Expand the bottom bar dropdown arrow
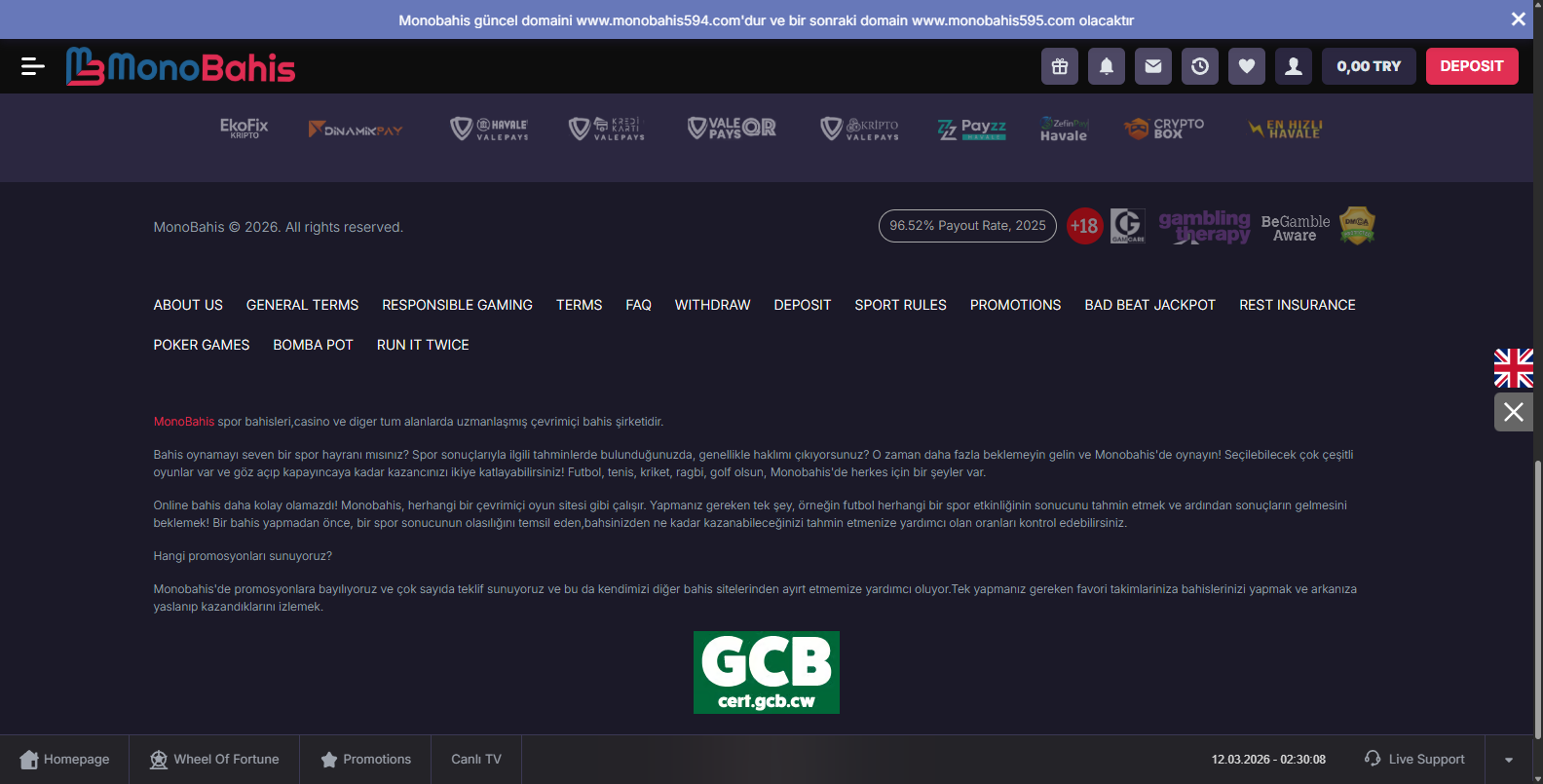 [1509, 760]
